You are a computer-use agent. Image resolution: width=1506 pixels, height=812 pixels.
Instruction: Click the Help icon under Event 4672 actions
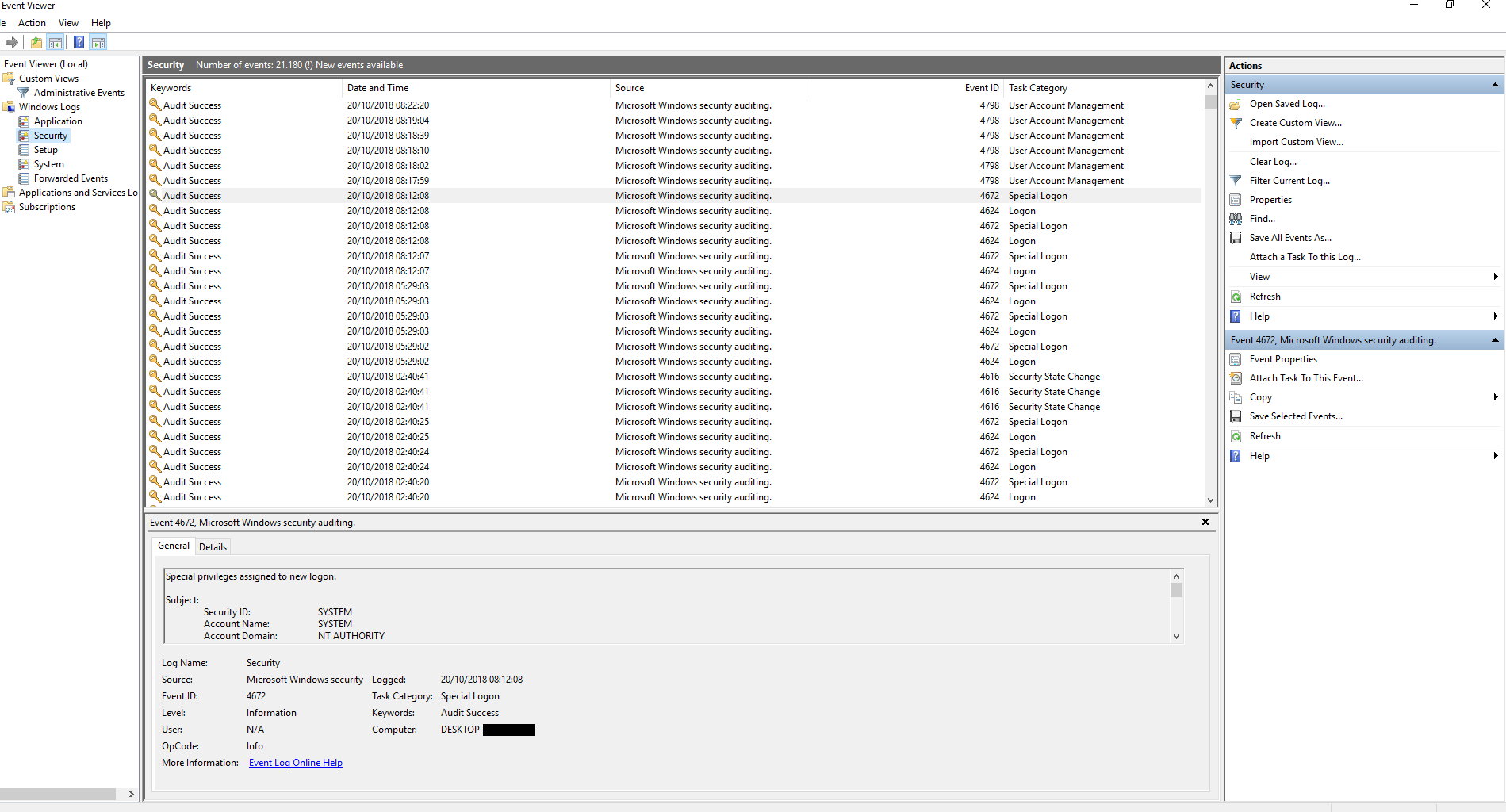(1236, 457)
